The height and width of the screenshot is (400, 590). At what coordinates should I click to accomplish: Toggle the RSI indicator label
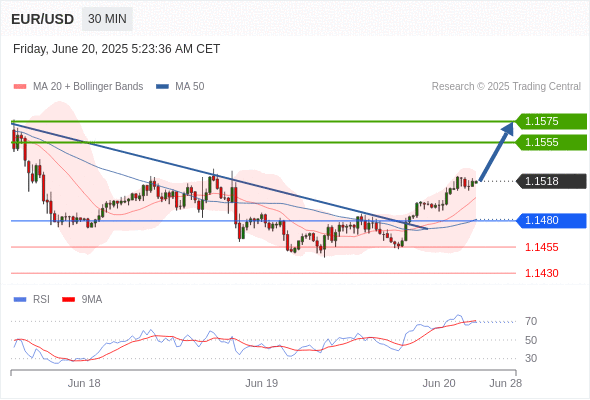point(41,300)
